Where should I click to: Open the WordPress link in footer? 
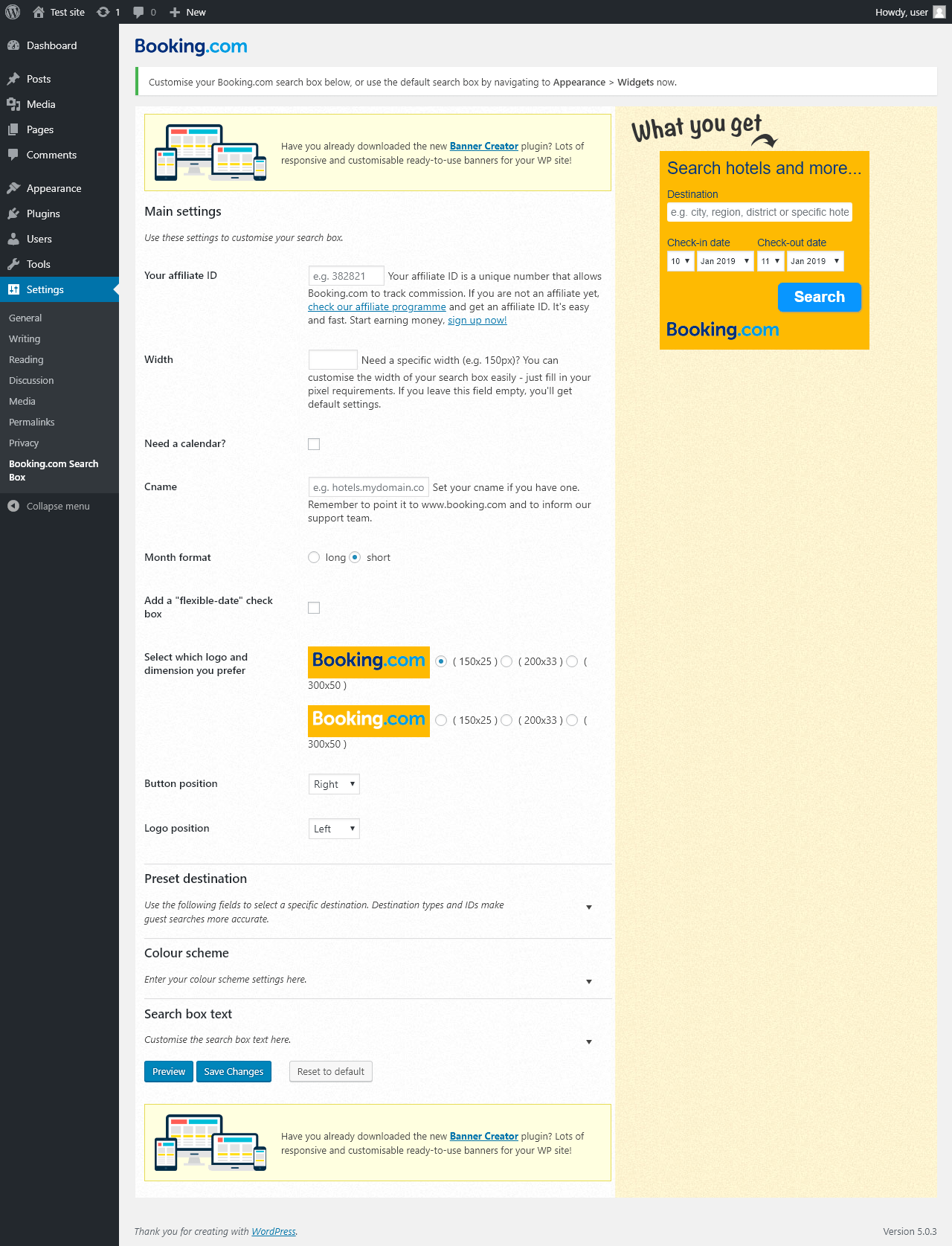coord(274,1231)
